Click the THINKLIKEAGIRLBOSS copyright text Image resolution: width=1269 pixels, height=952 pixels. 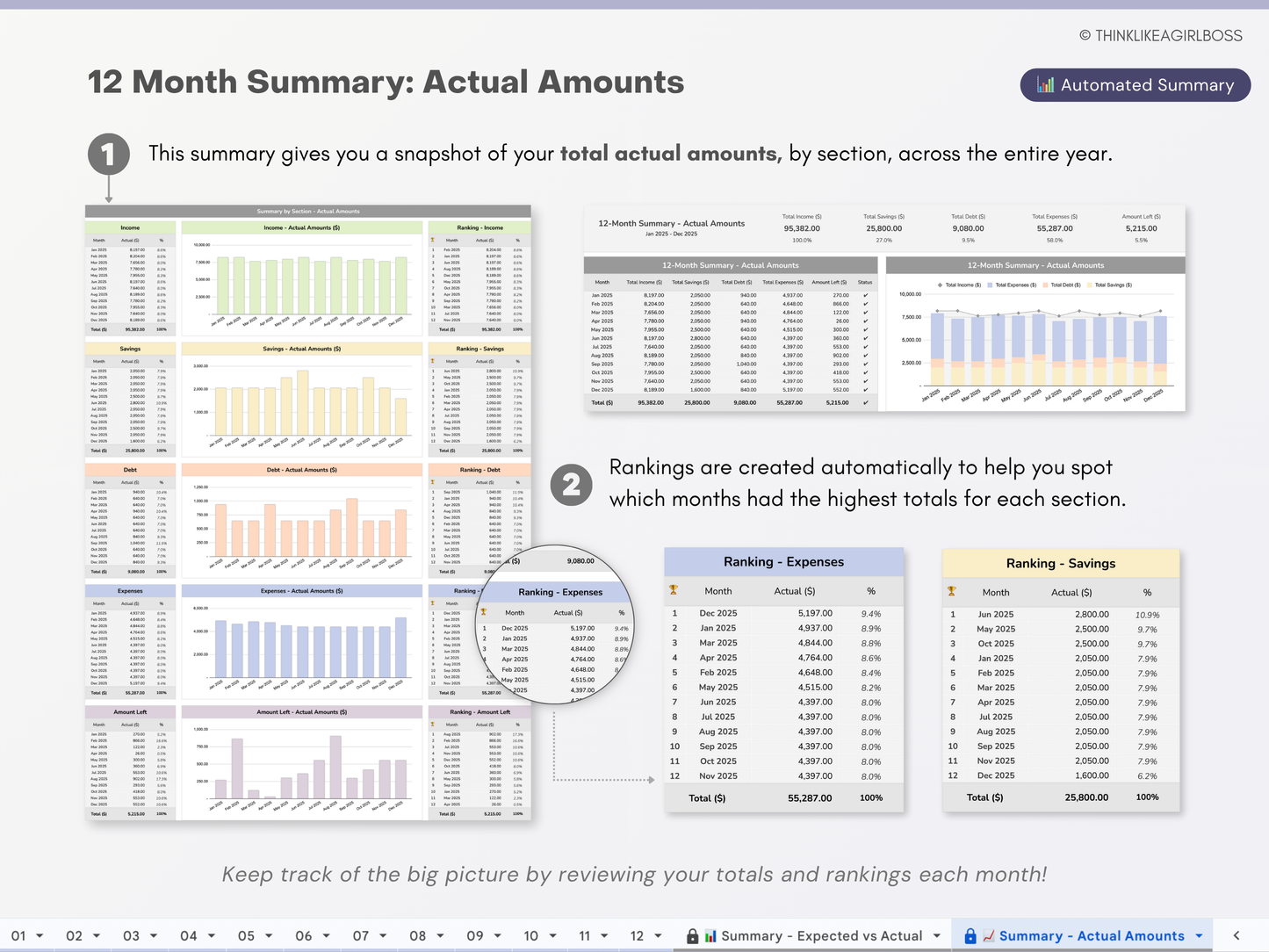pos(1160,36)
